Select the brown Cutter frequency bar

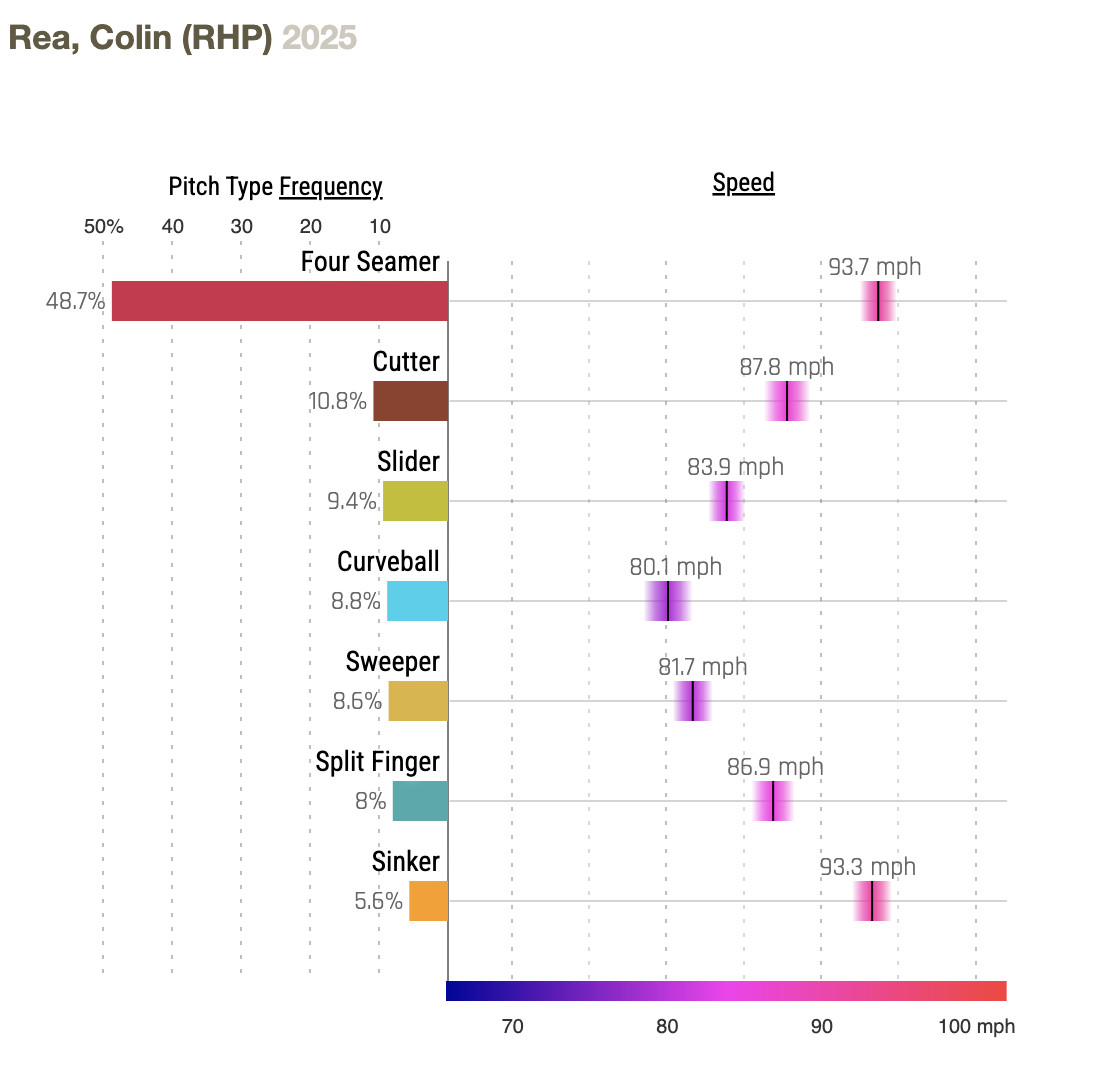click(410, 401)
